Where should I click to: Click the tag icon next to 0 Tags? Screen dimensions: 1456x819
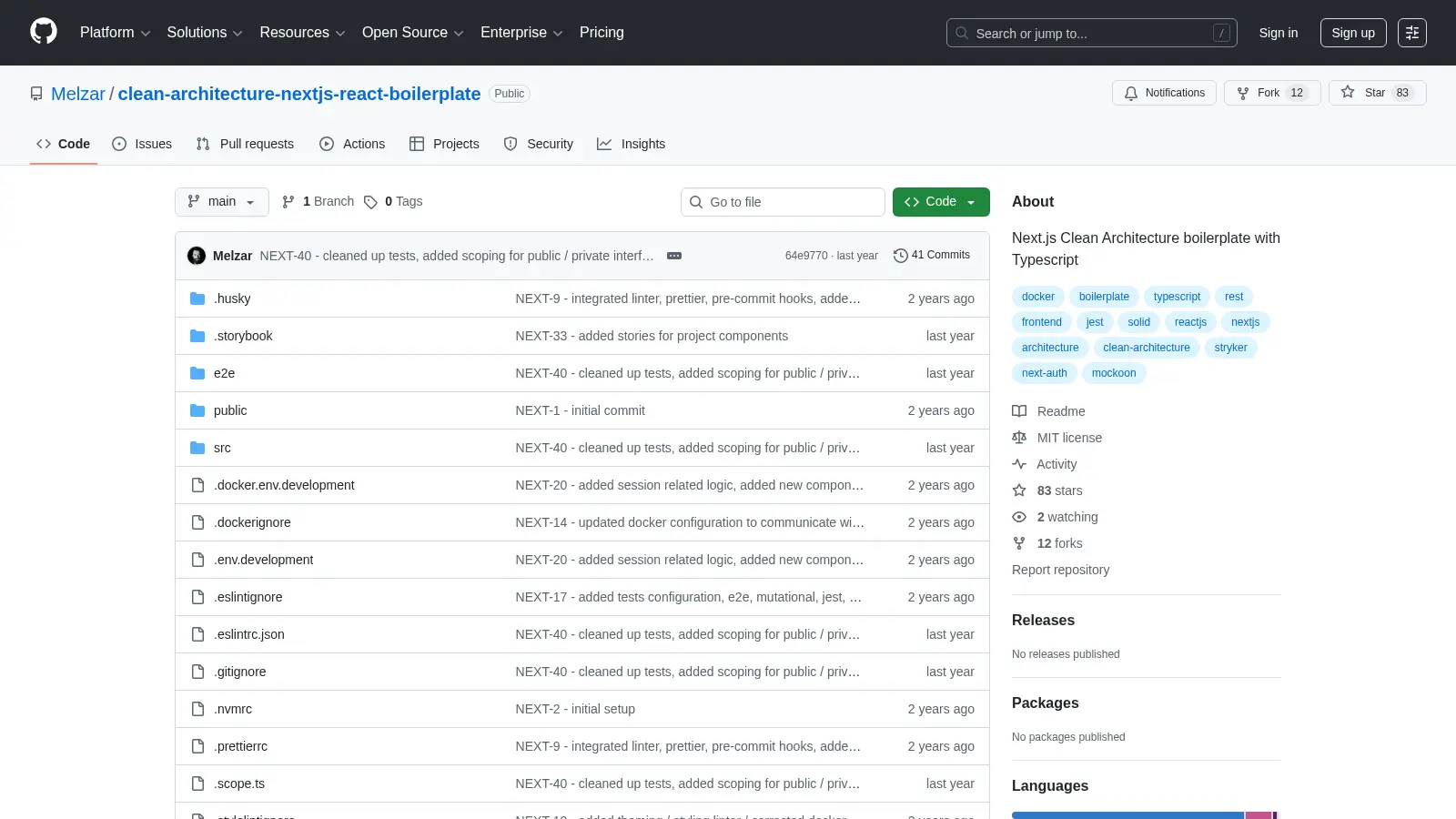(370, 202)
